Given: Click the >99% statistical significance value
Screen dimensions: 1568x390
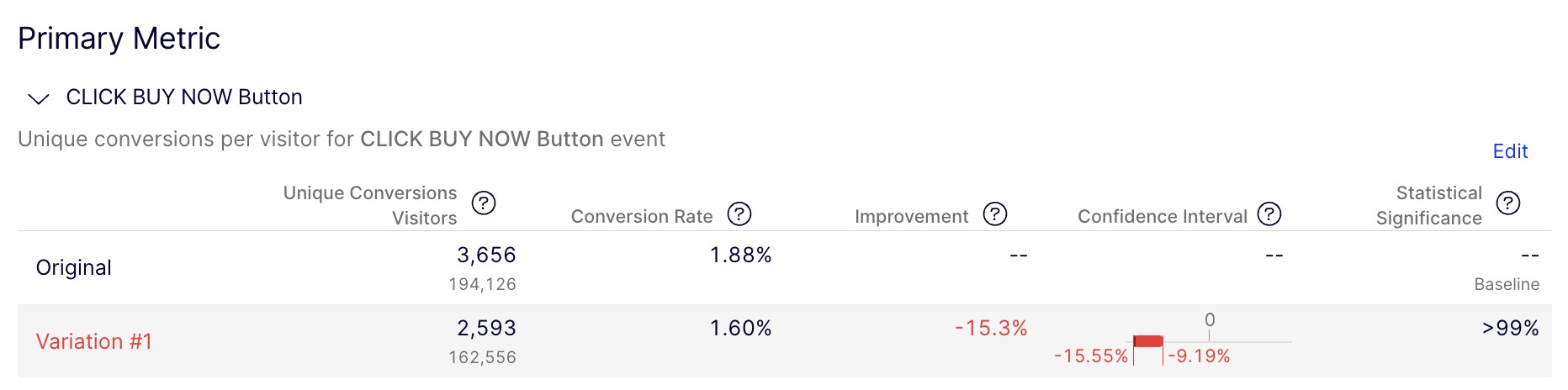Looking at the screenshot, I should pos(1511,328).
